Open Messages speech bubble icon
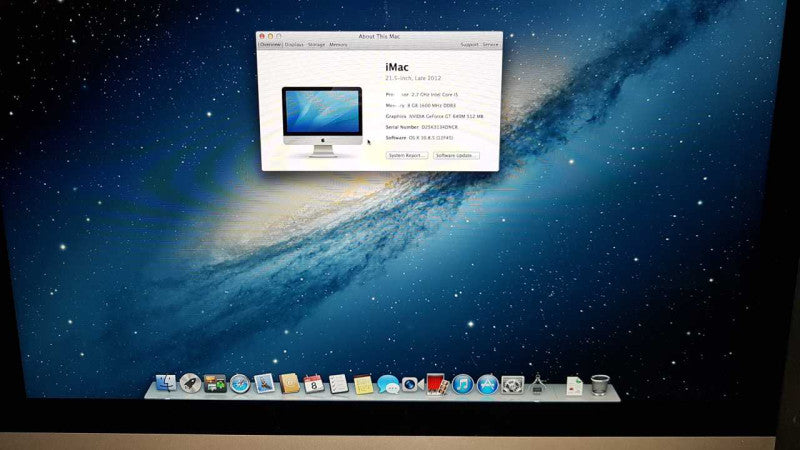This screenshot has width=800, height=450. pyautogui.click(x=388, y=384)
